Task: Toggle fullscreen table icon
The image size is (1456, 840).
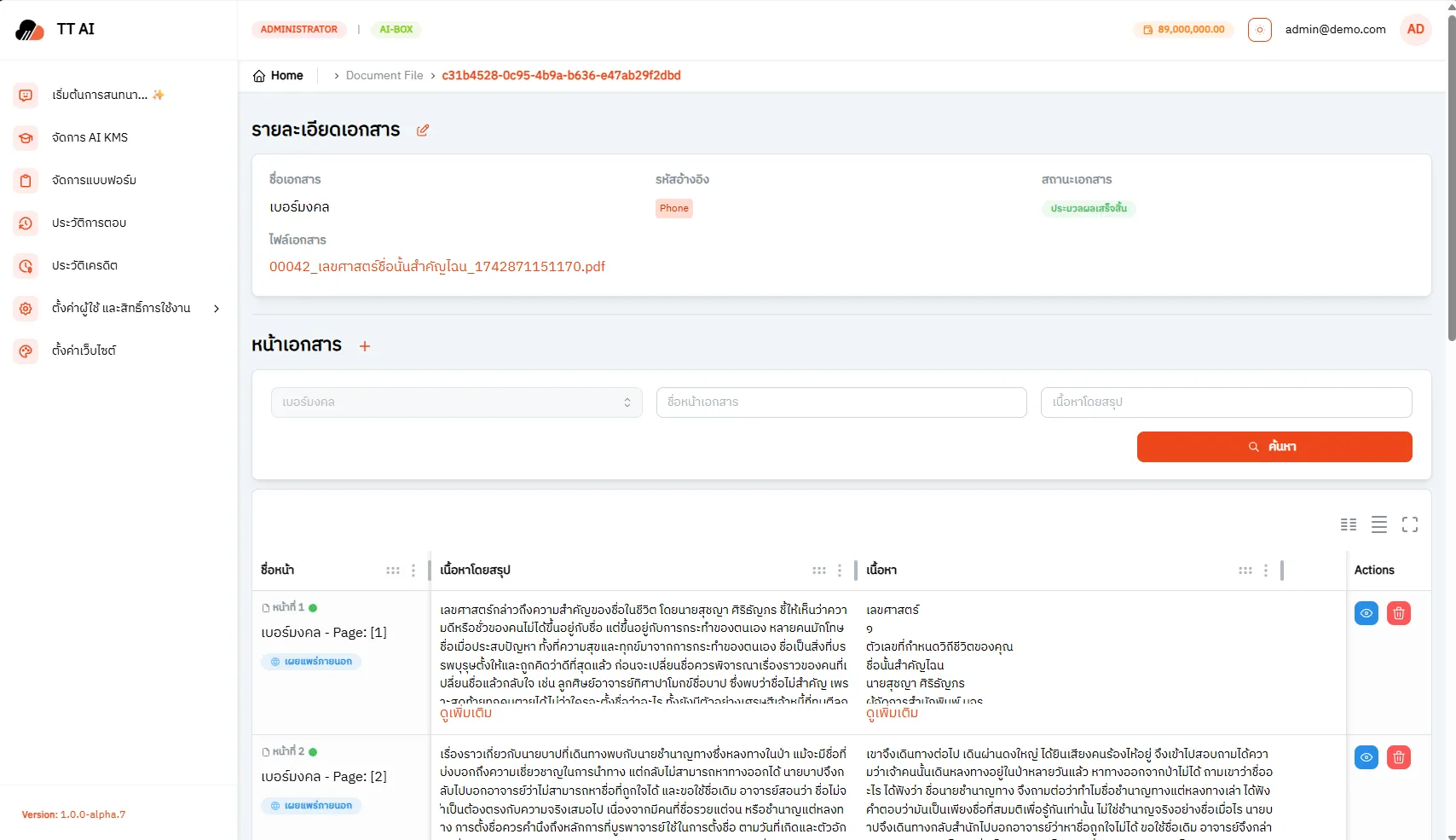Action: (x=1410, y=524)
